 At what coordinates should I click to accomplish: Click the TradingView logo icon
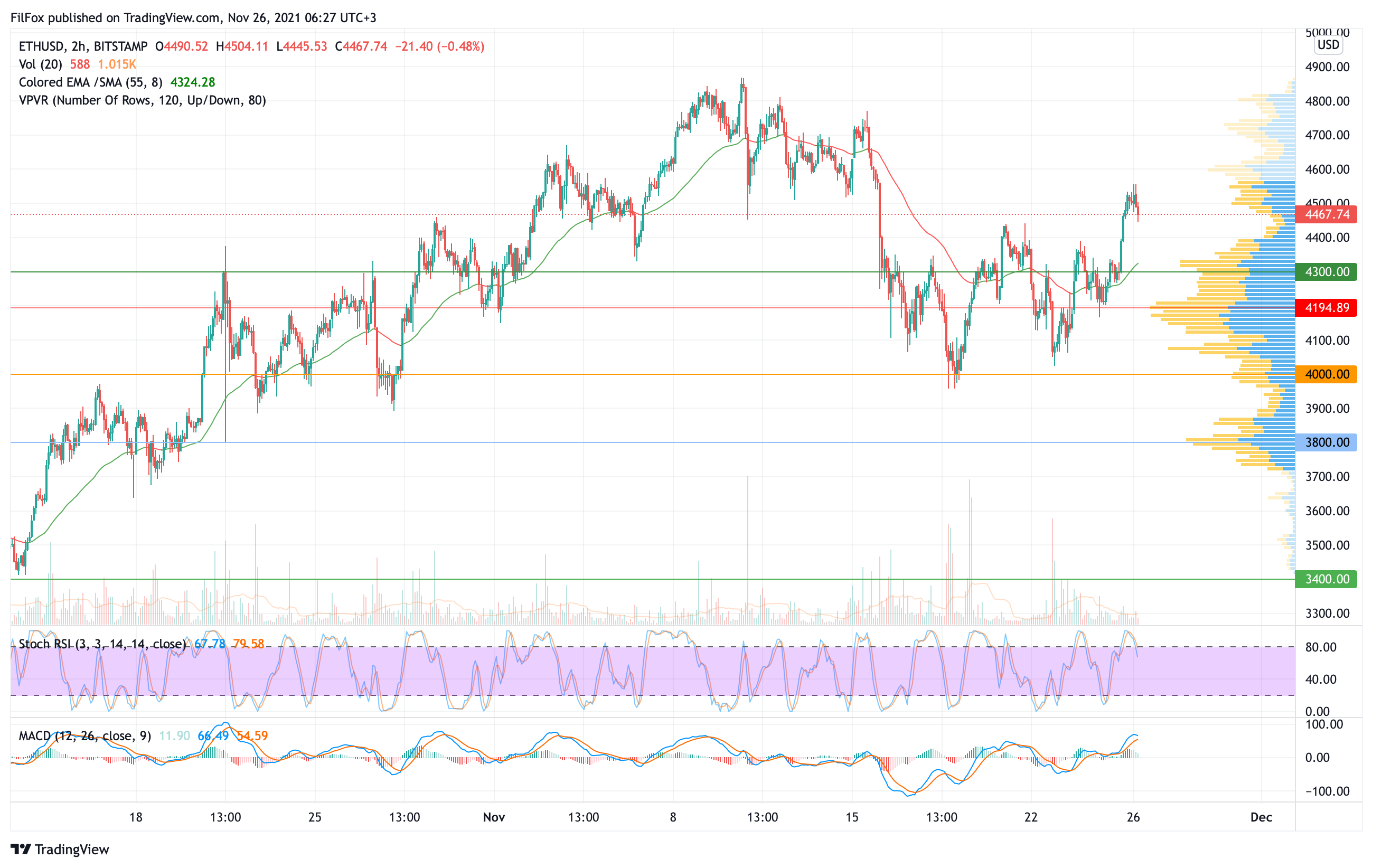point(21,849)
